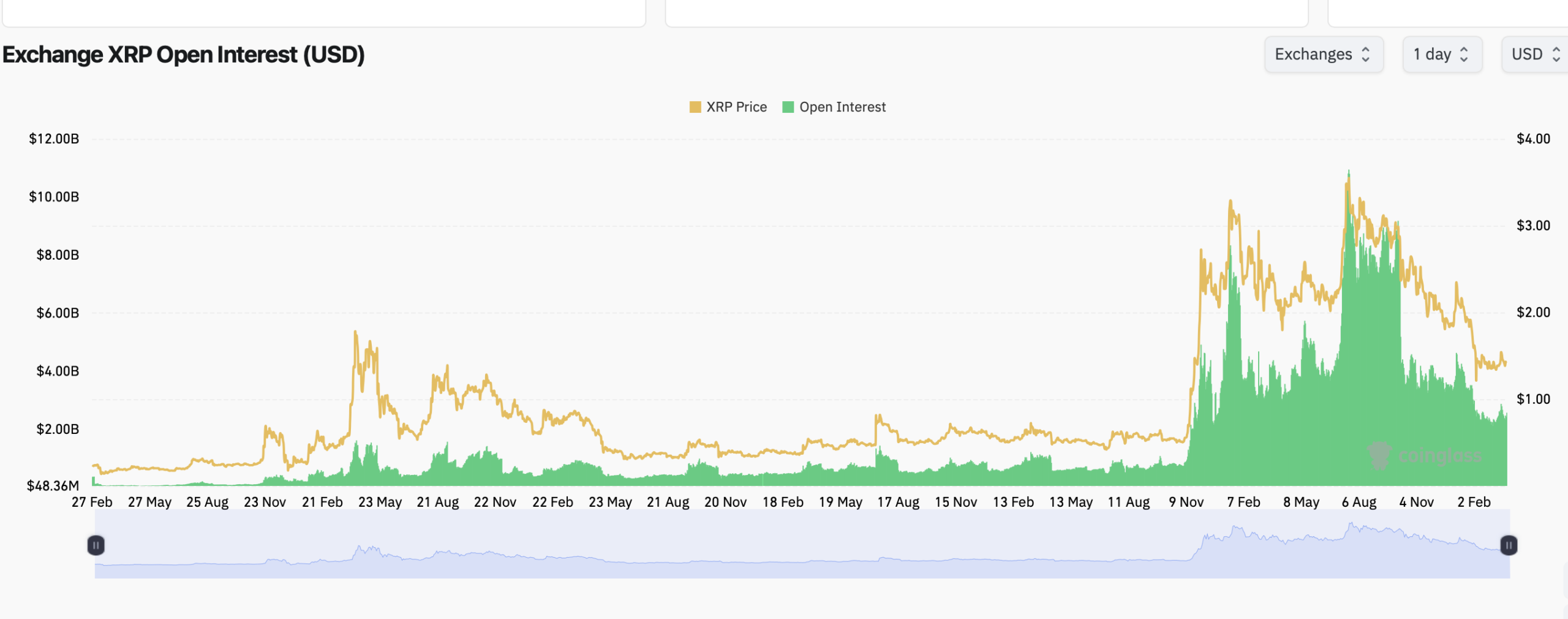Click the chevron icon beside USD
Image resolution: width=1568 pixels, height=619 pixels.
1556,54
